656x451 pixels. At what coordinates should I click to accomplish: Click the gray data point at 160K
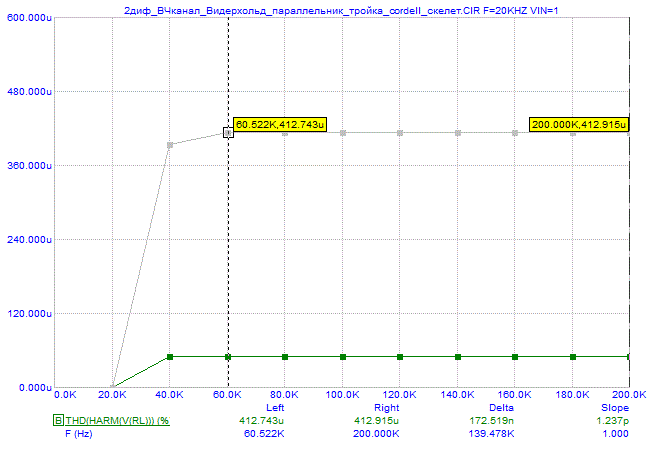[515, 133]
